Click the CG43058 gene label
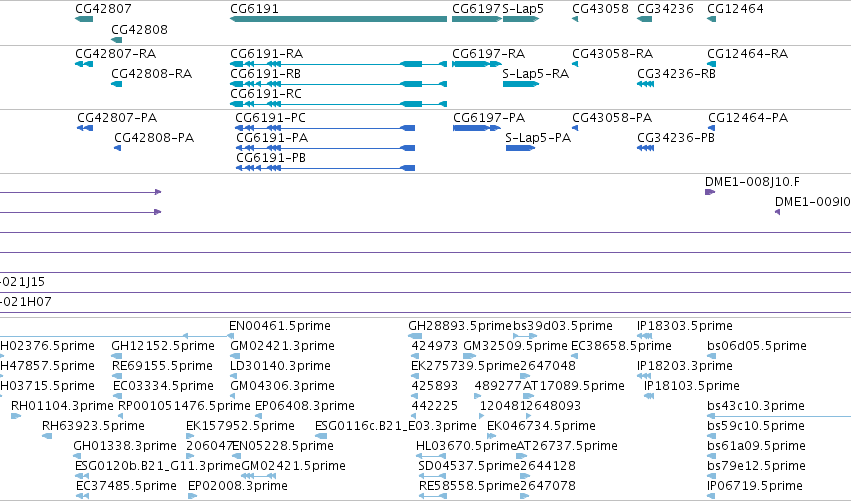The image size is (851, 501). click(600, 9)
